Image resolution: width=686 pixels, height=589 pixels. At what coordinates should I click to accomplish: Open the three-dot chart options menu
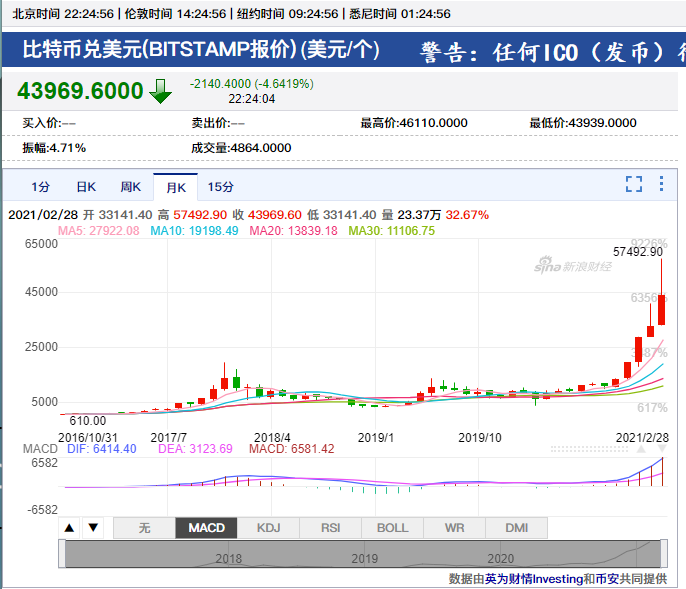click(x=661, y=184)
